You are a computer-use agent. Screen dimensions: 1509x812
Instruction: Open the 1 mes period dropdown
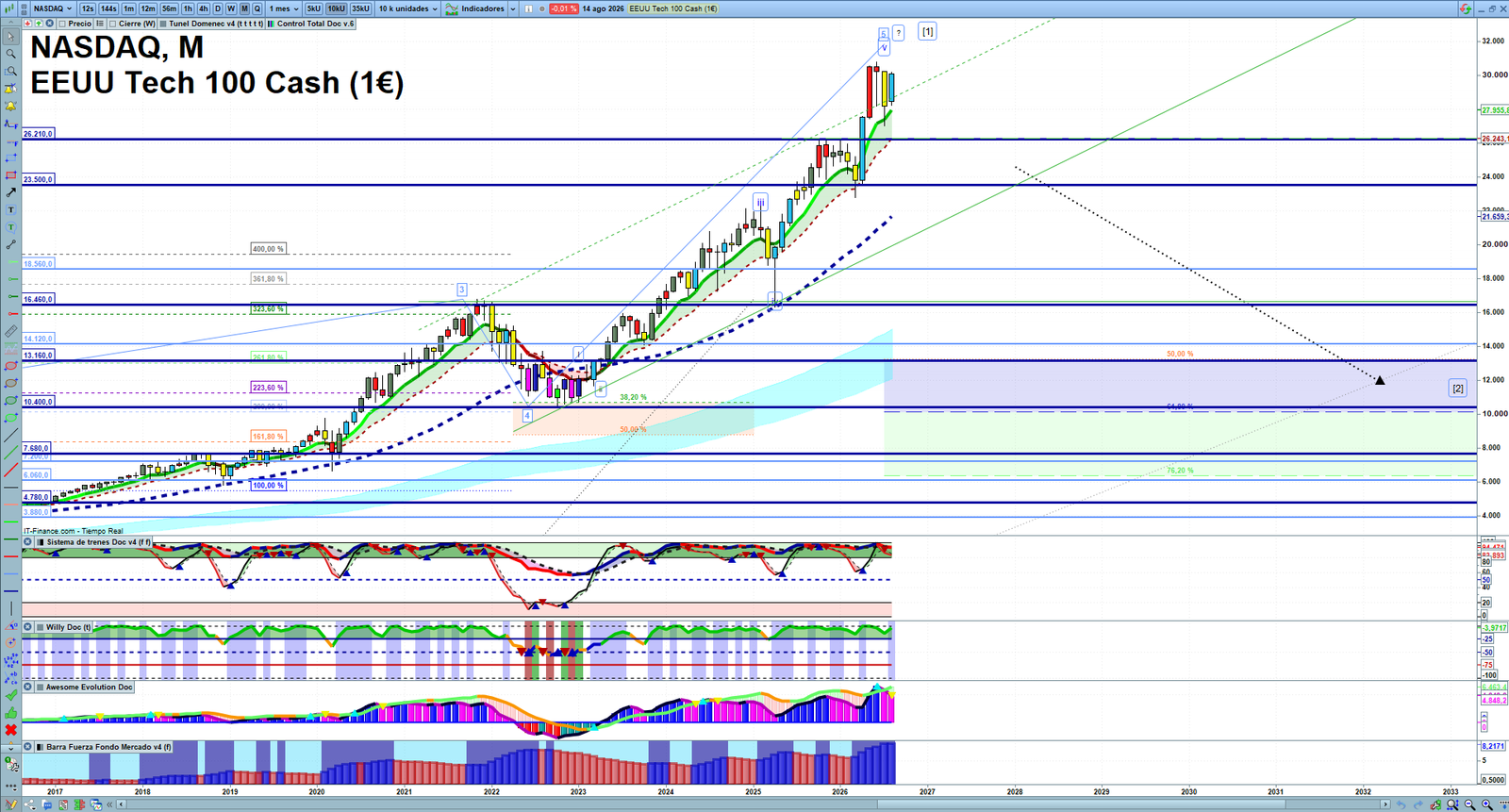[284, 8]
